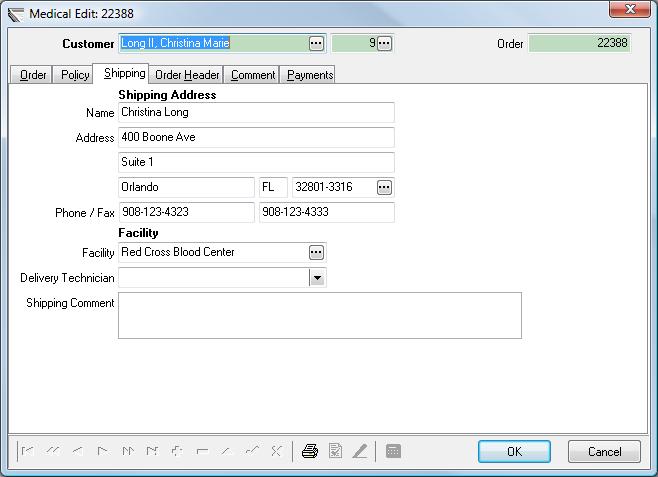
Task: Open zip code lookup ellipsis button
Action: (x=384, y=188)
